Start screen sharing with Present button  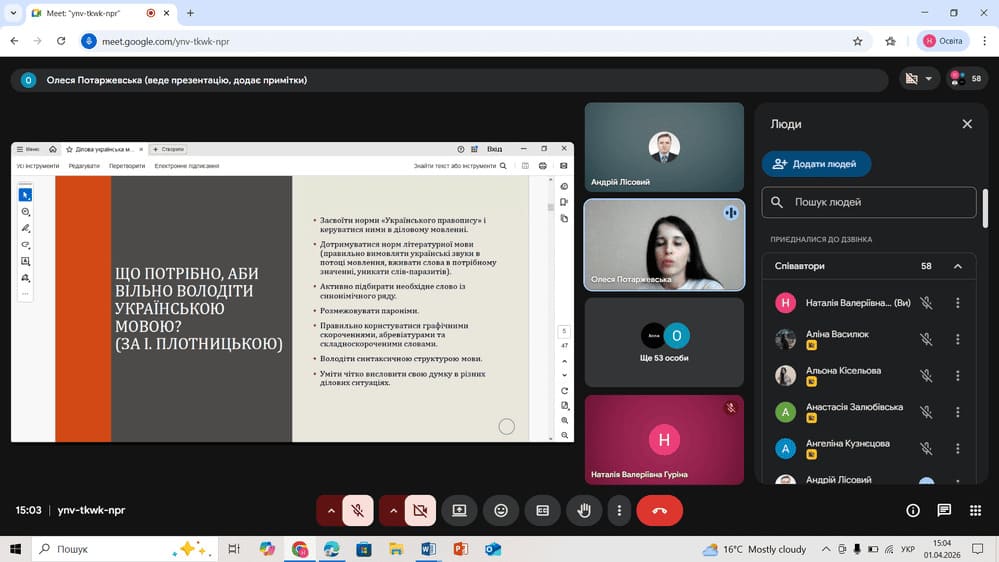click(x=459, y=510)
